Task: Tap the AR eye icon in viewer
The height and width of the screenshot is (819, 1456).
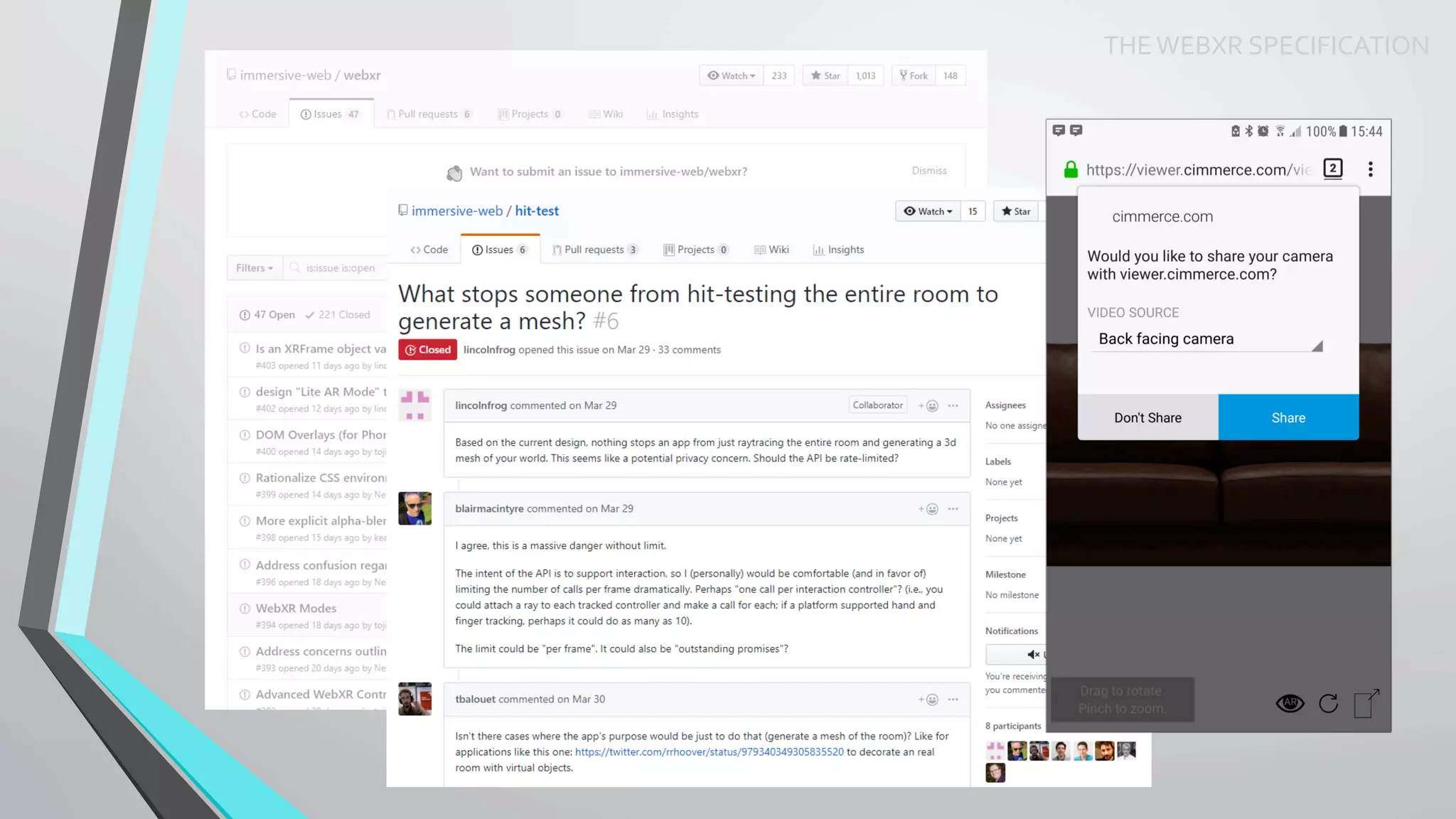Action: 1290,703
